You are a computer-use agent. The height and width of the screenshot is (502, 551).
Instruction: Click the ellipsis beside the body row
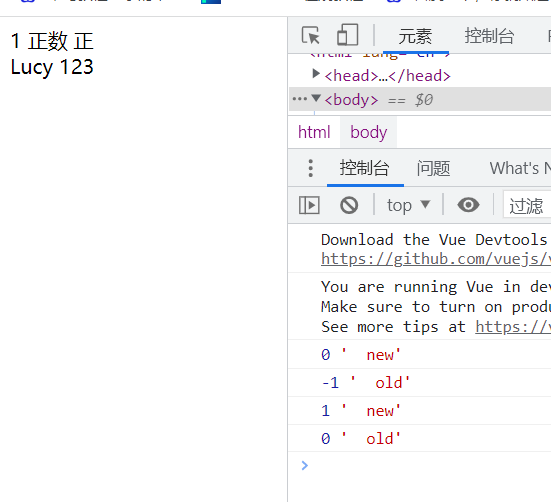[299, 99]
